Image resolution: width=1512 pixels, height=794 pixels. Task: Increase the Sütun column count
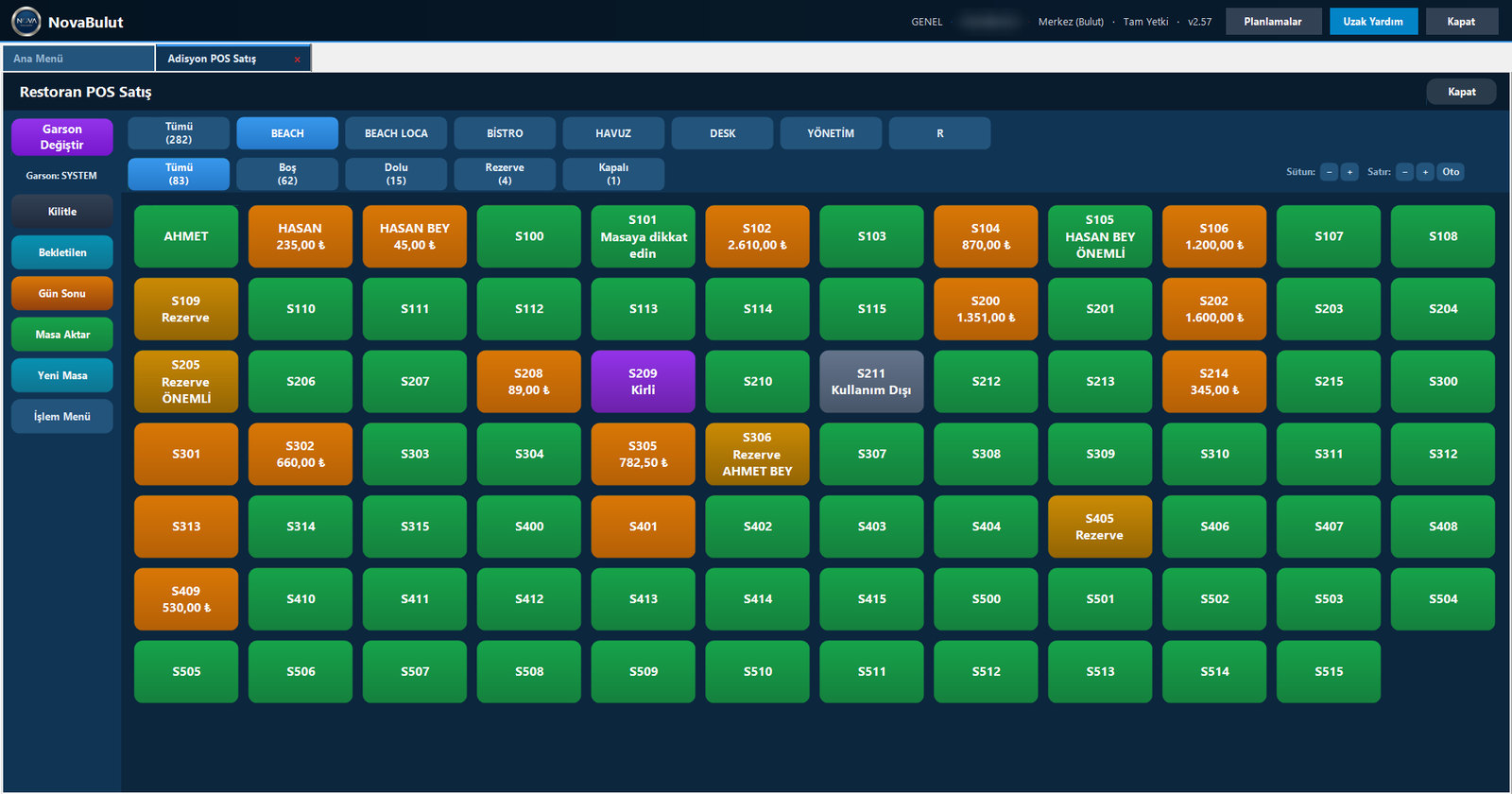coord(1349,172)
